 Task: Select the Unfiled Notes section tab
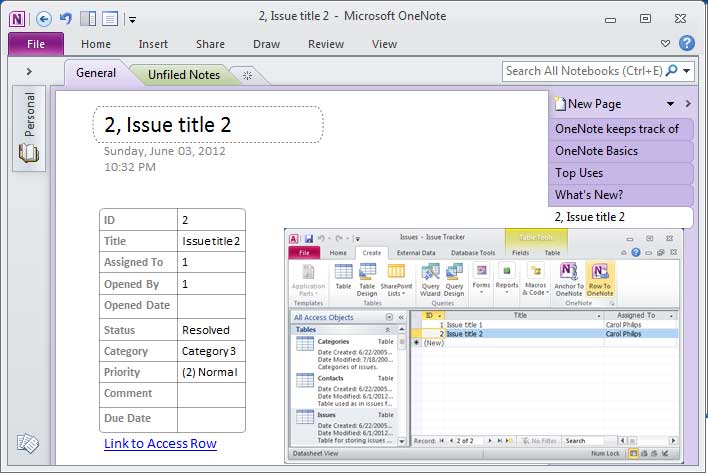click(x=184, y=75)
